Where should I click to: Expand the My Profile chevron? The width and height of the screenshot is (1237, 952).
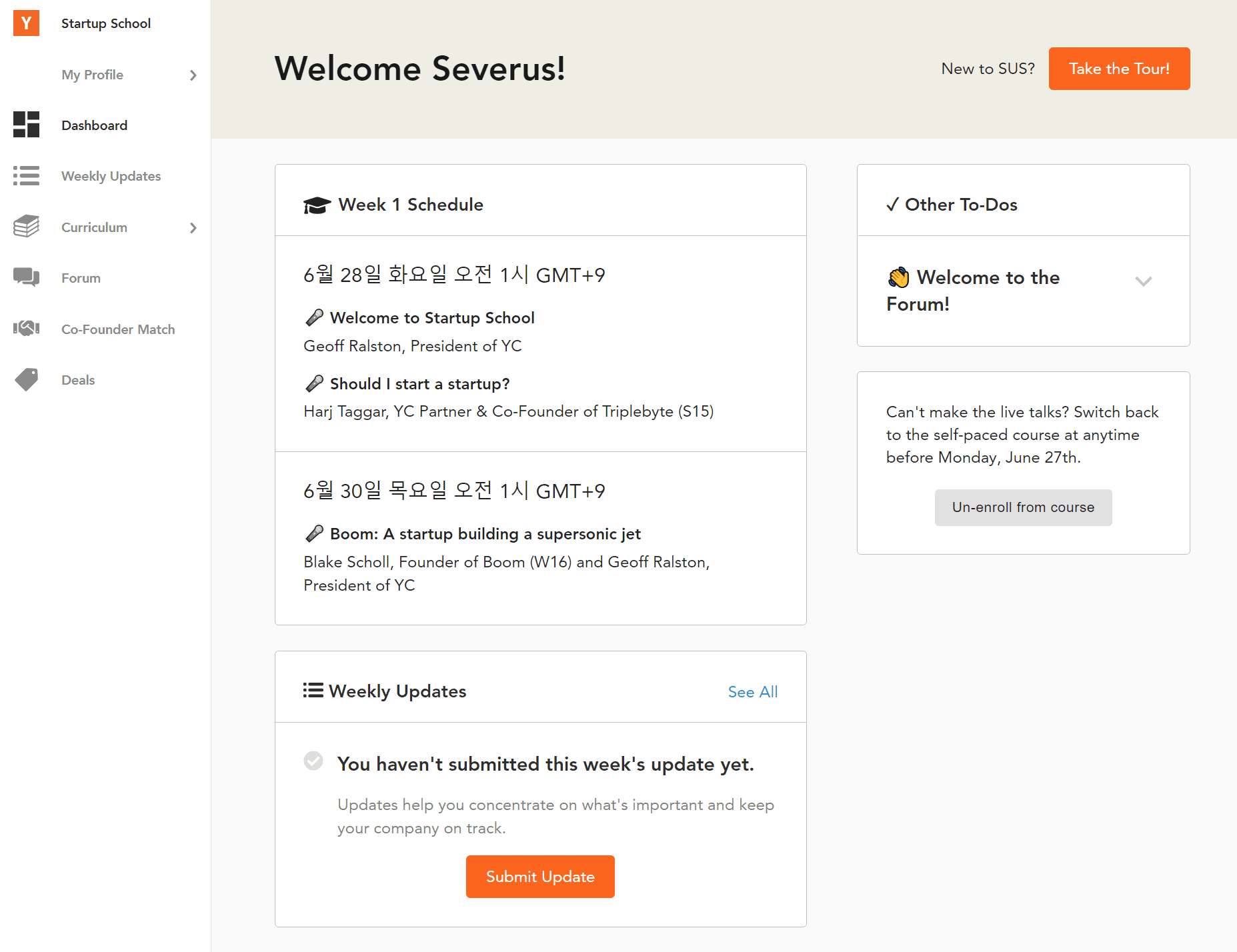pyautogui.click(x=193, y=75)
